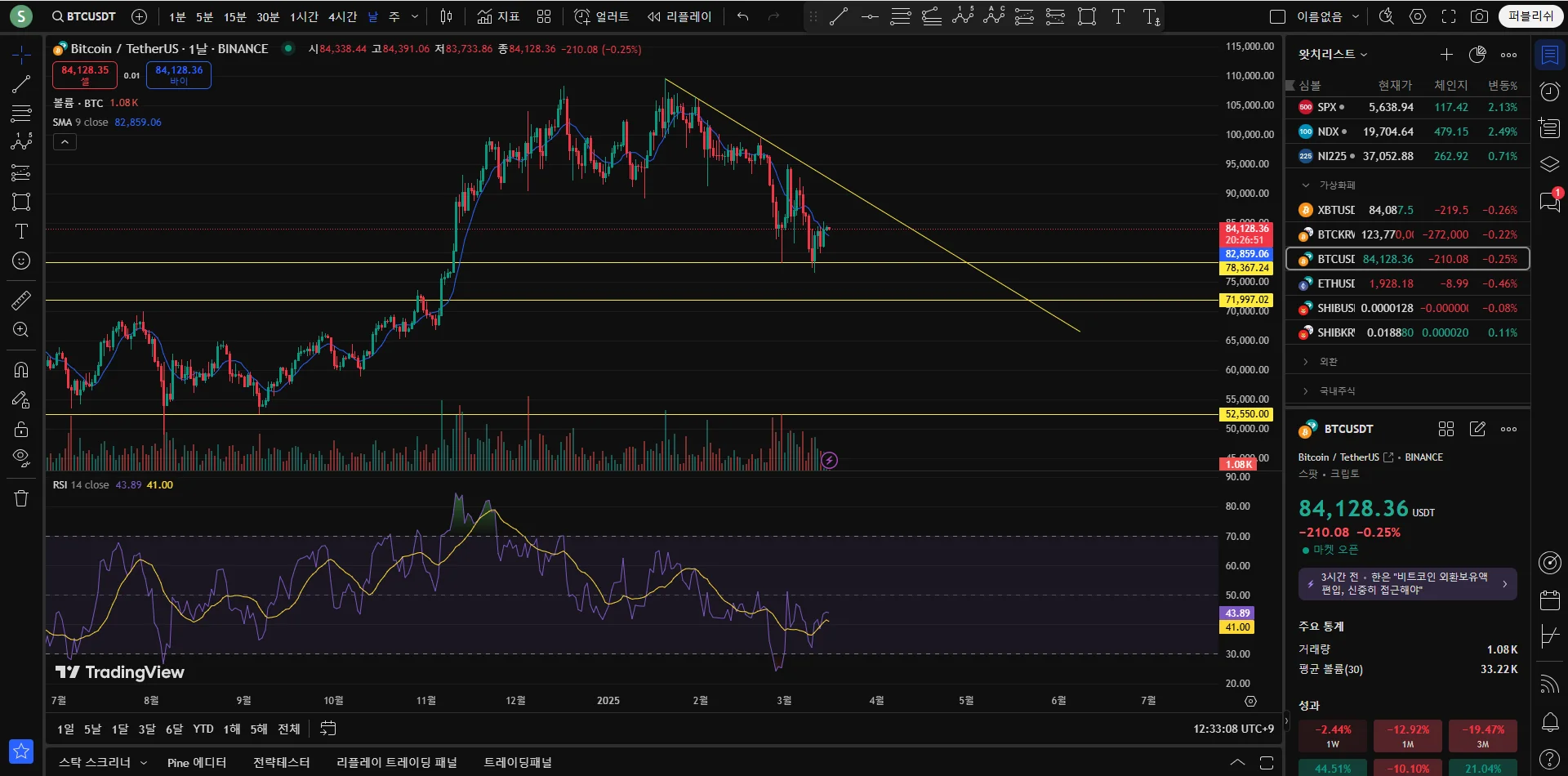Open the 트레이딩패널 tab

click(518, 762)
